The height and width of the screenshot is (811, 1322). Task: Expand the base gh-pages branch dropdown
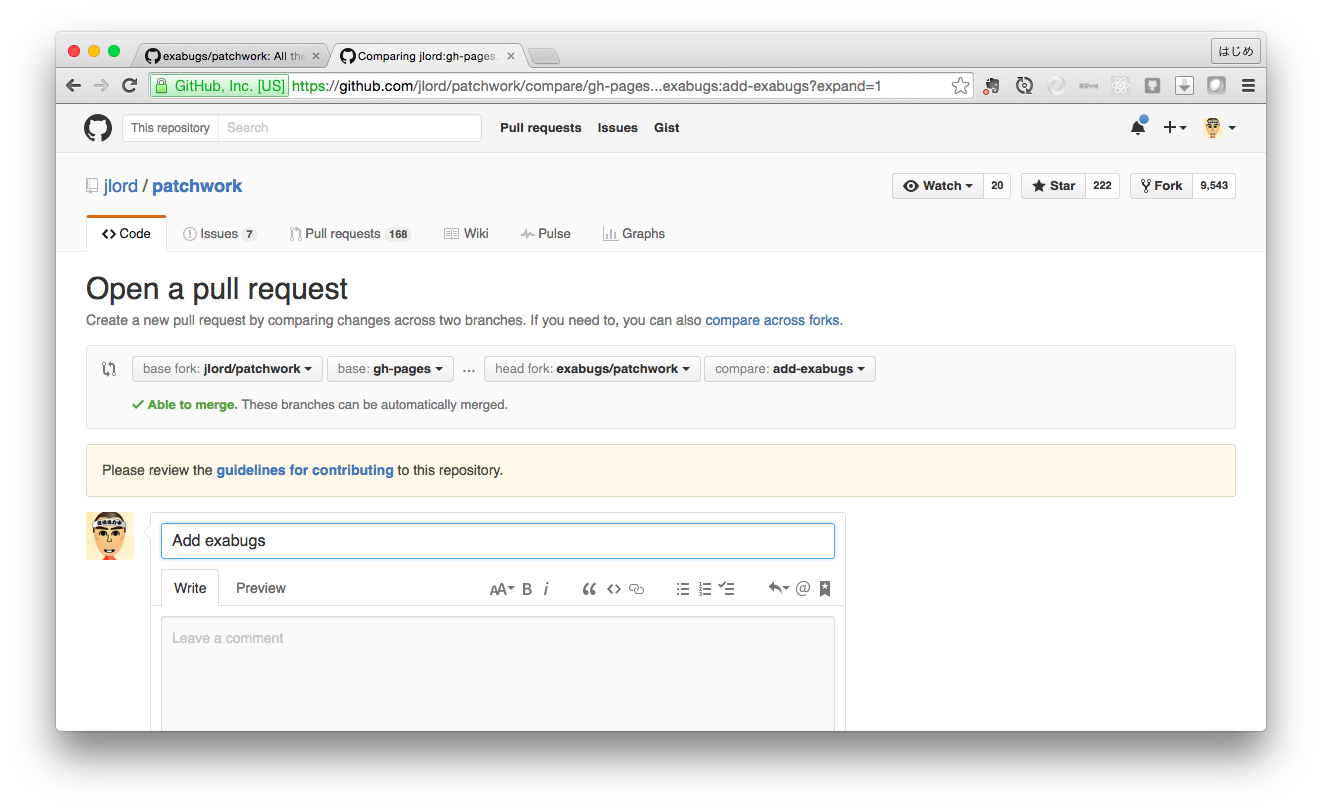390,369
